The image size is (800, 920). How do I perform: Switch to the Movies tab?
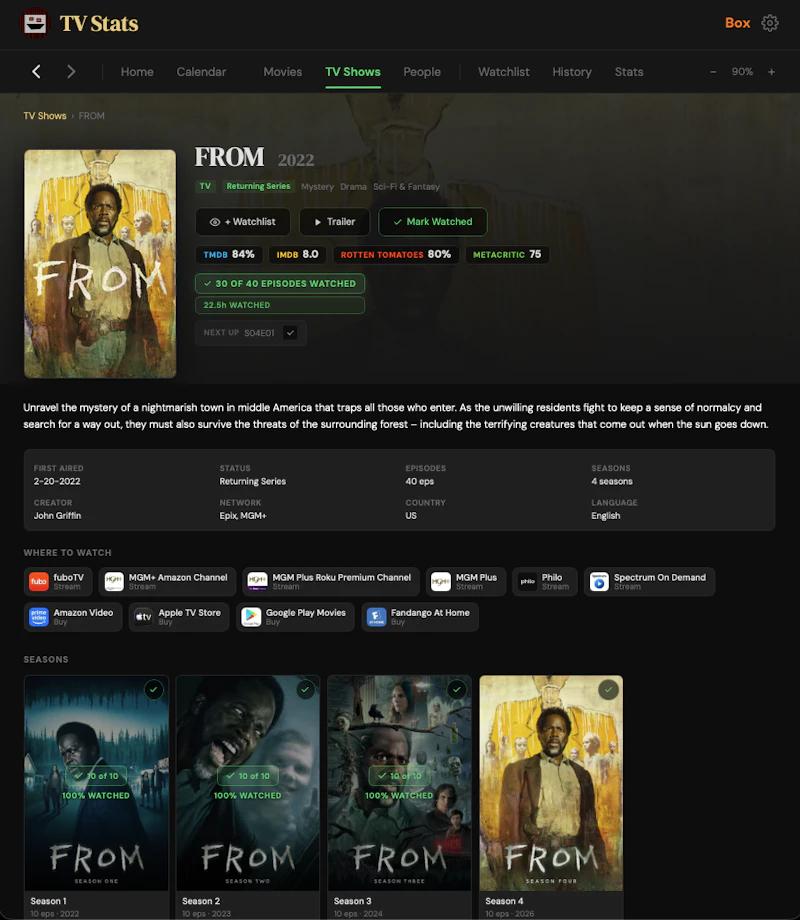(282, 72)
